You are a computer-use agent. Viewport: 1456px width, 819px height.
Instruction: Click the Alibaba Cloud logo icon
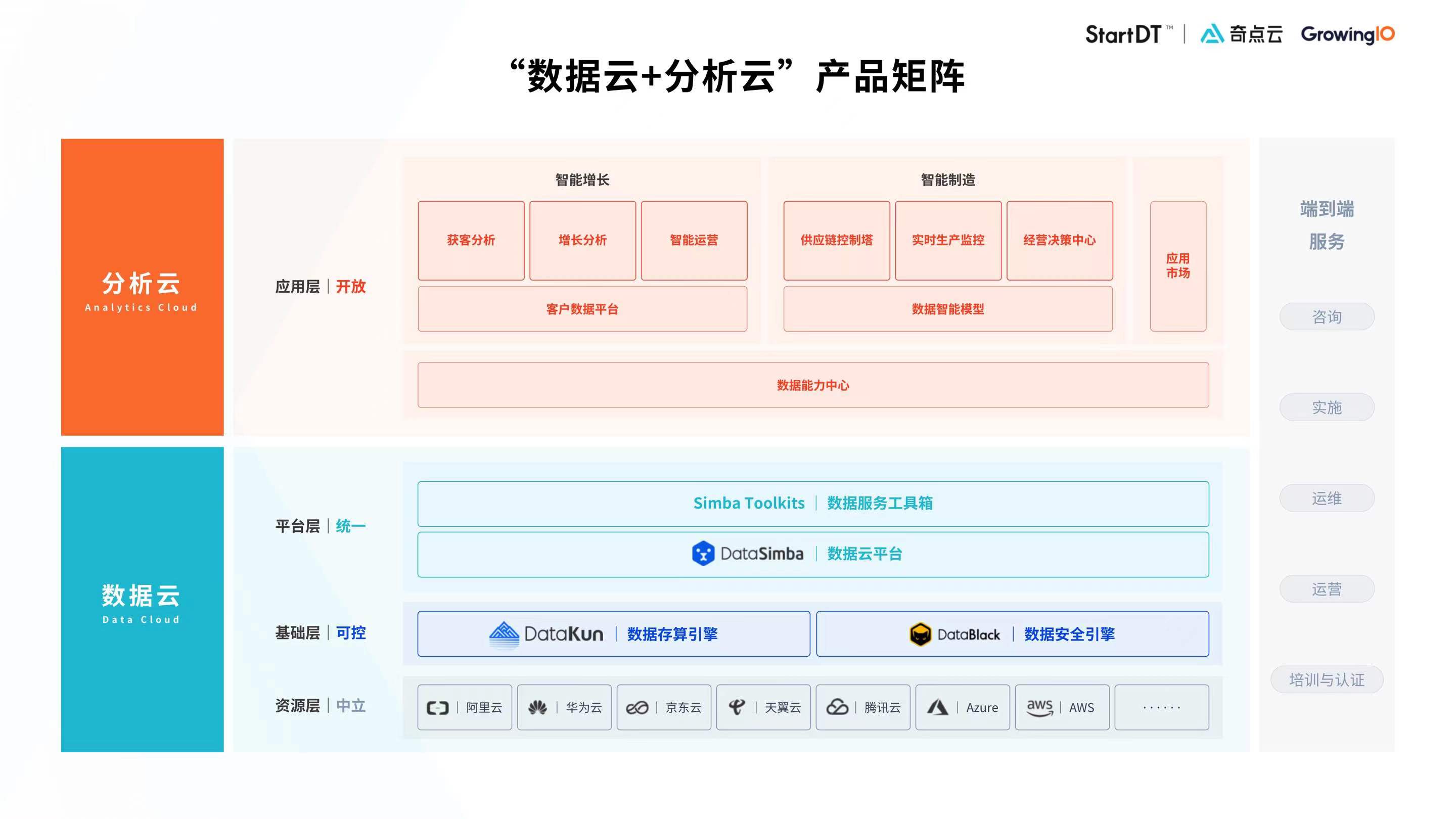(437, 708)
